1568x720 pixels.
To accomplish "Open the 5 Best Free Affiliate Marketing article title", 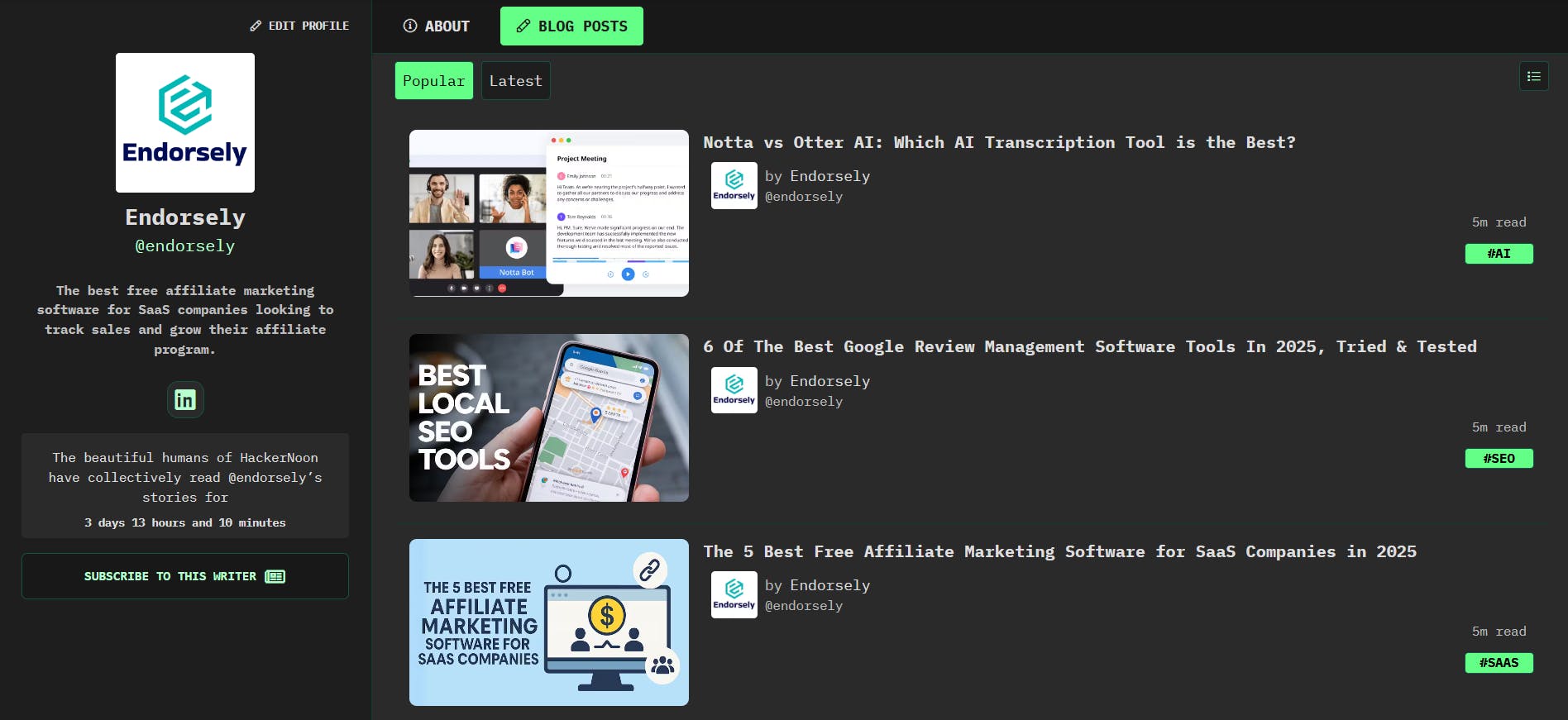I will click(x=1059, y=551).
